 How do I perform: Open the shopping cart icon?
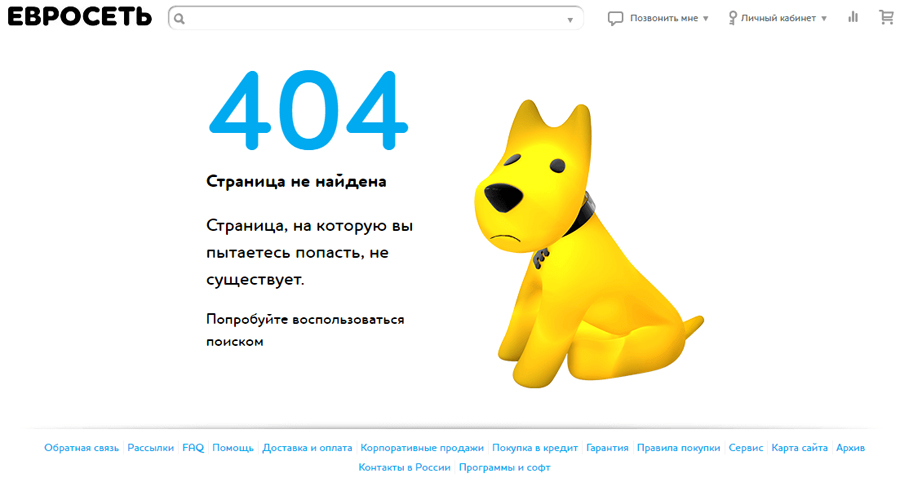[x=886, y=17]
